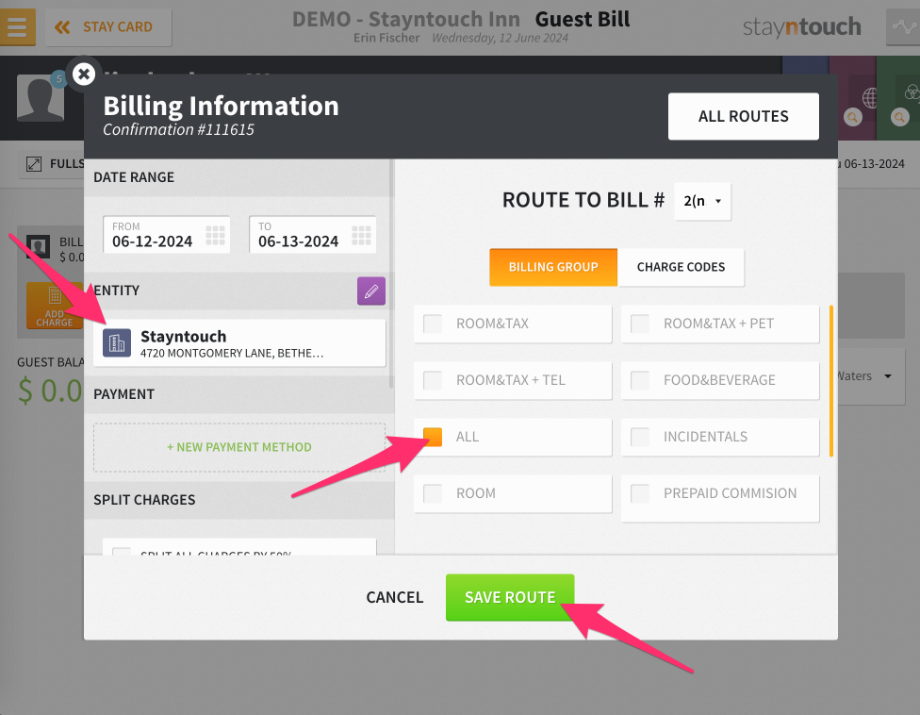Cancel the billing route changes
This screenshot has width=920, height=715.
pyautogui.click(x=395, y=597)
